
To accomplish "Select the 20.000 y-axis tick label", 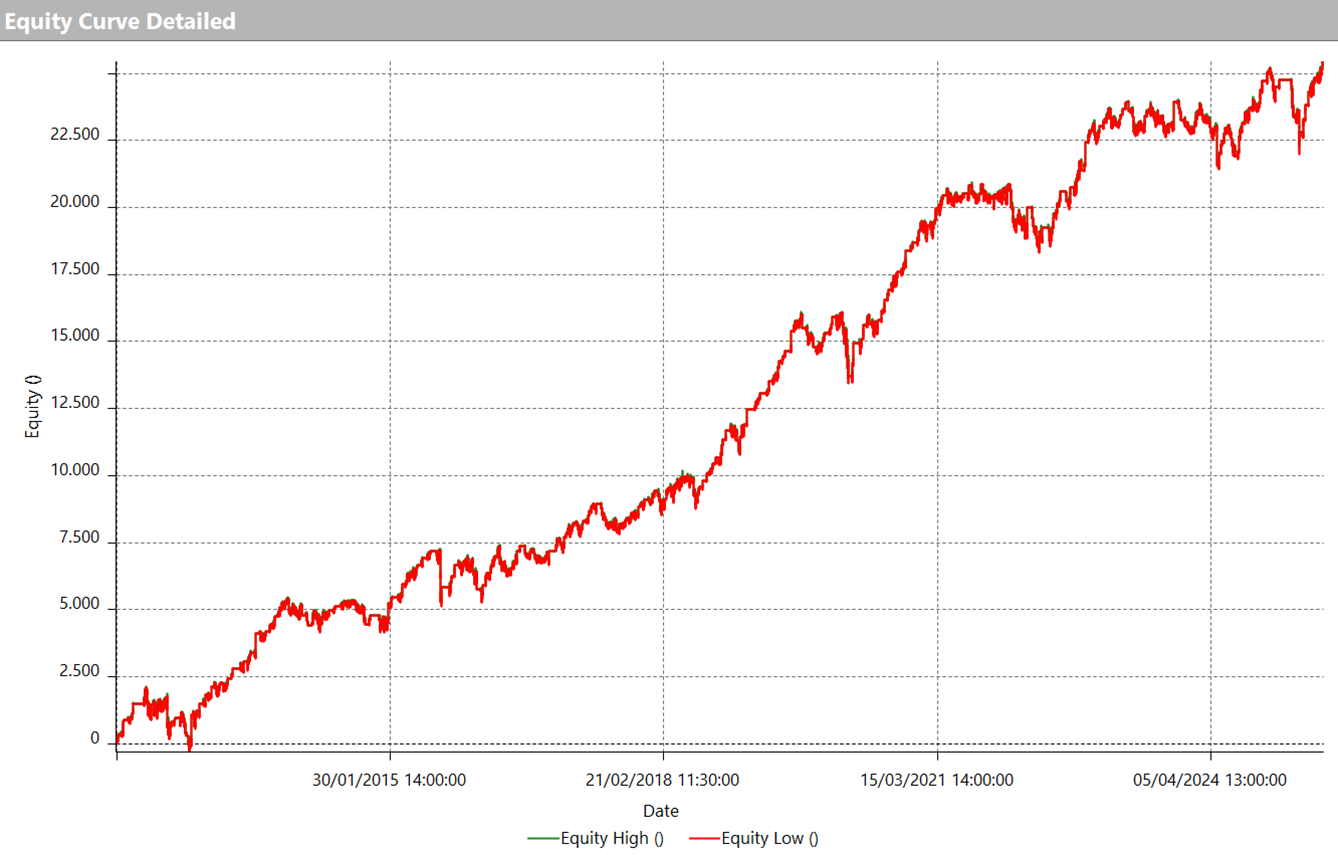I will pyautogui.click(x=75, y=203).
